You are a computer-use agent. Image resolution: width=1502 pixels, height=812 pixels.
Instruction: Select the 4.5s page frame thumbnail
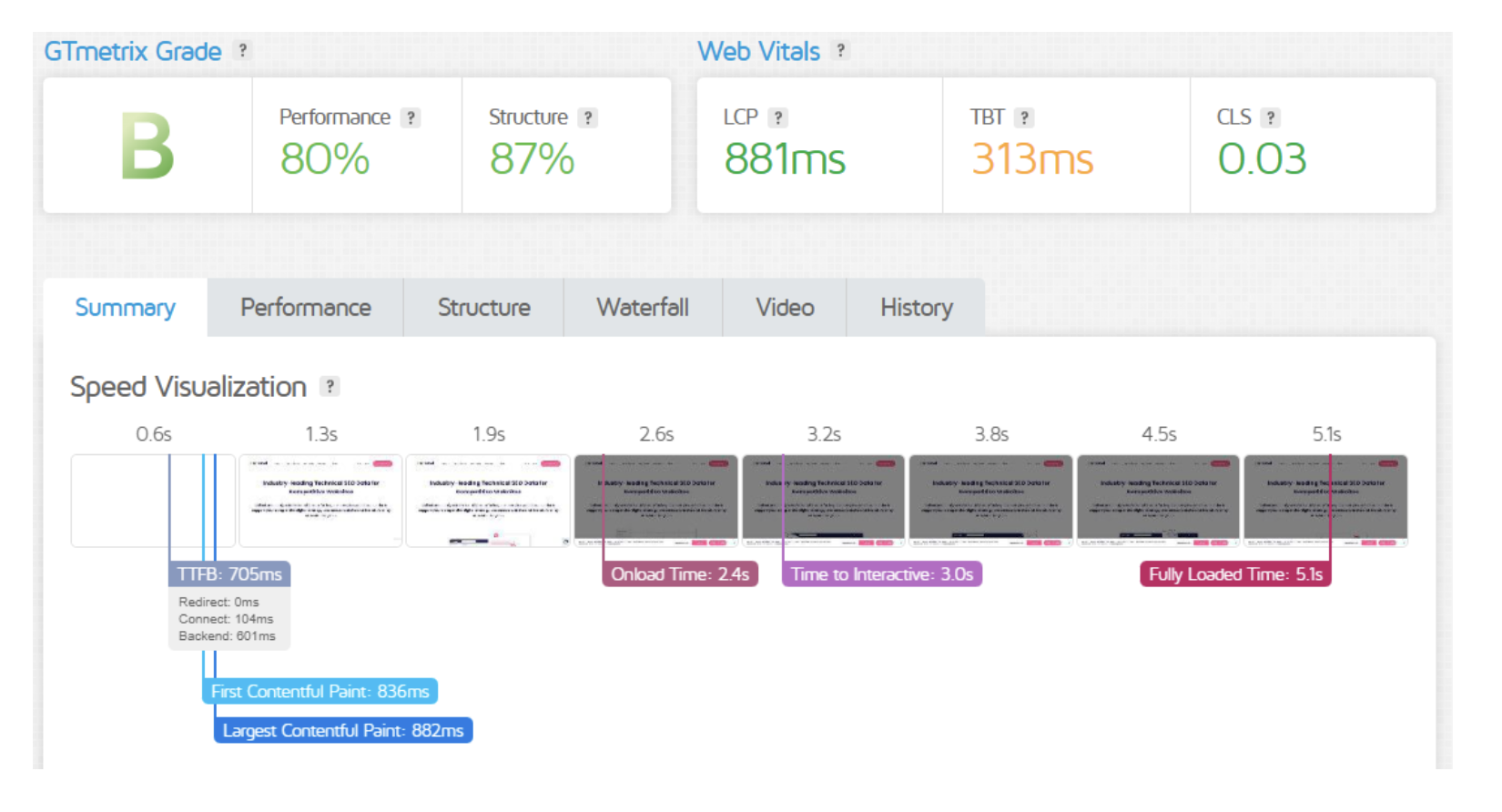(1158, 501)
